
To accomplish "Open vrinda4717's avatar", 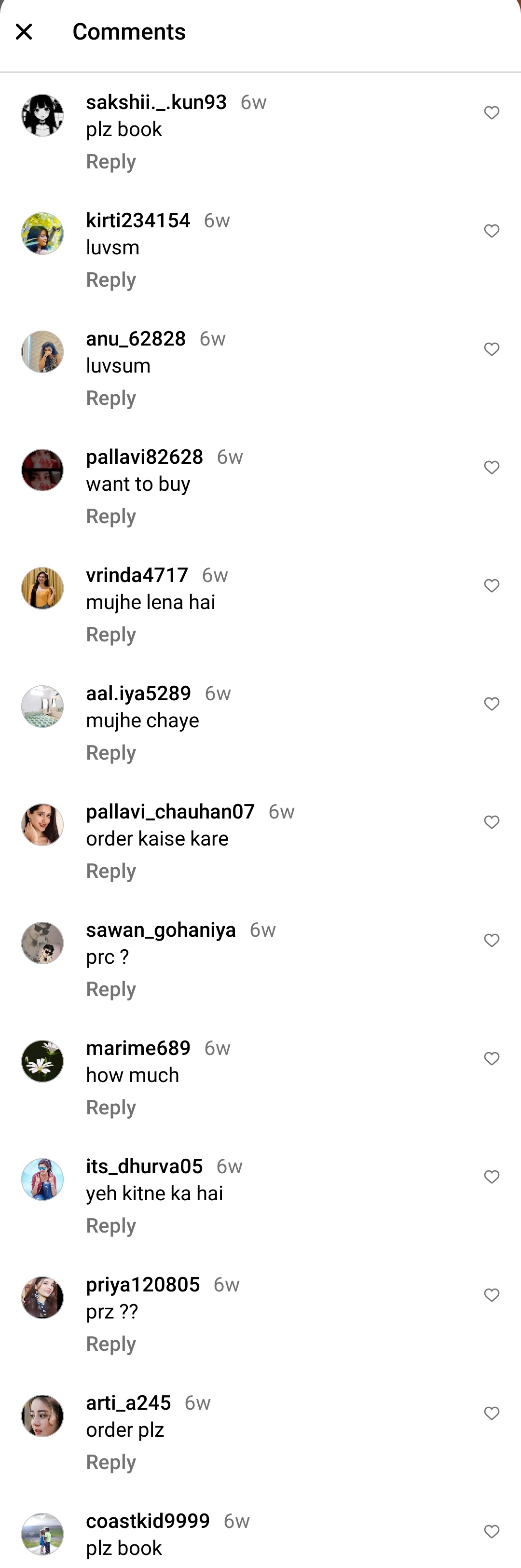I will point(42,588).
